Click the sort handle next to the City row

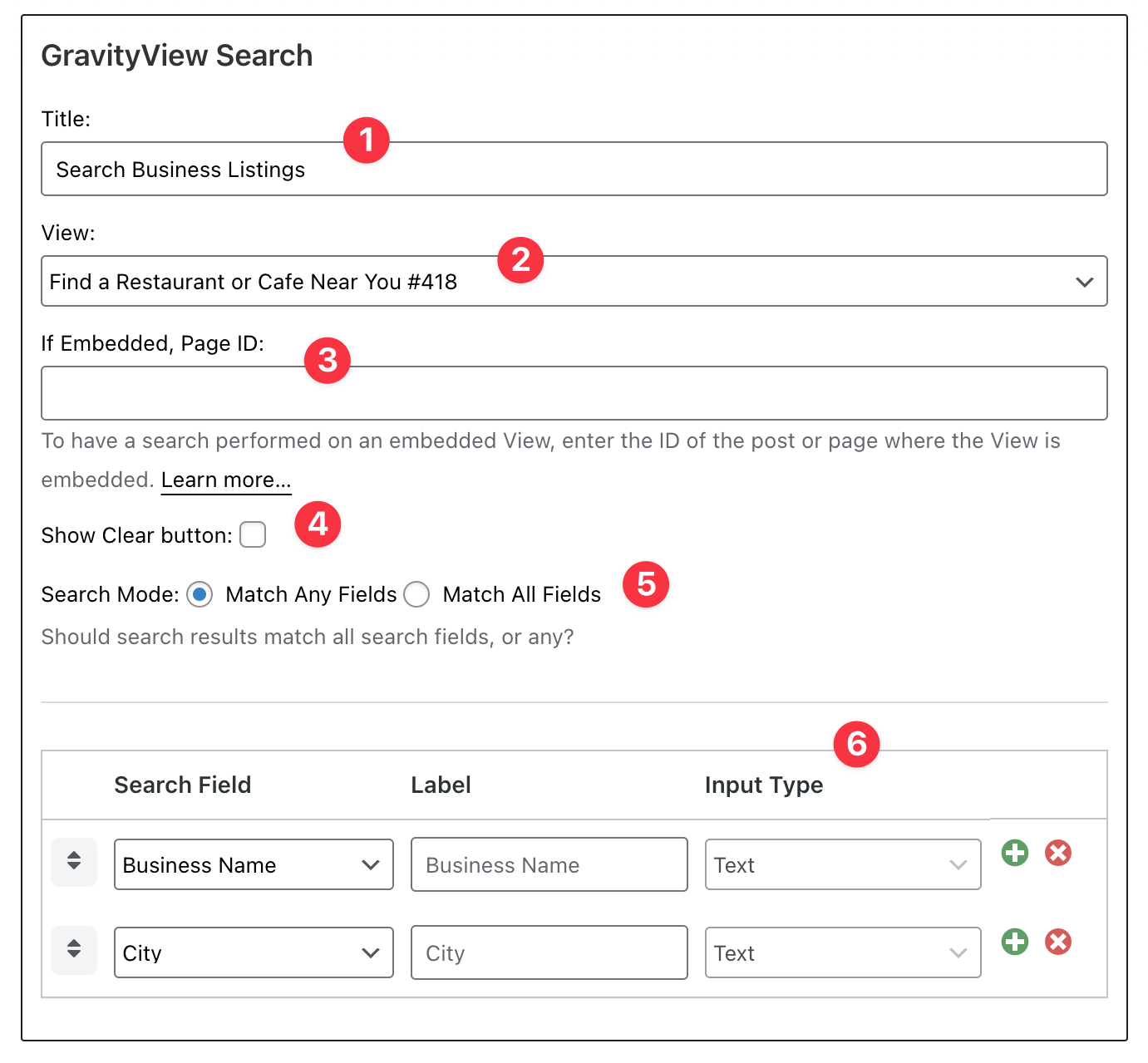73,947
